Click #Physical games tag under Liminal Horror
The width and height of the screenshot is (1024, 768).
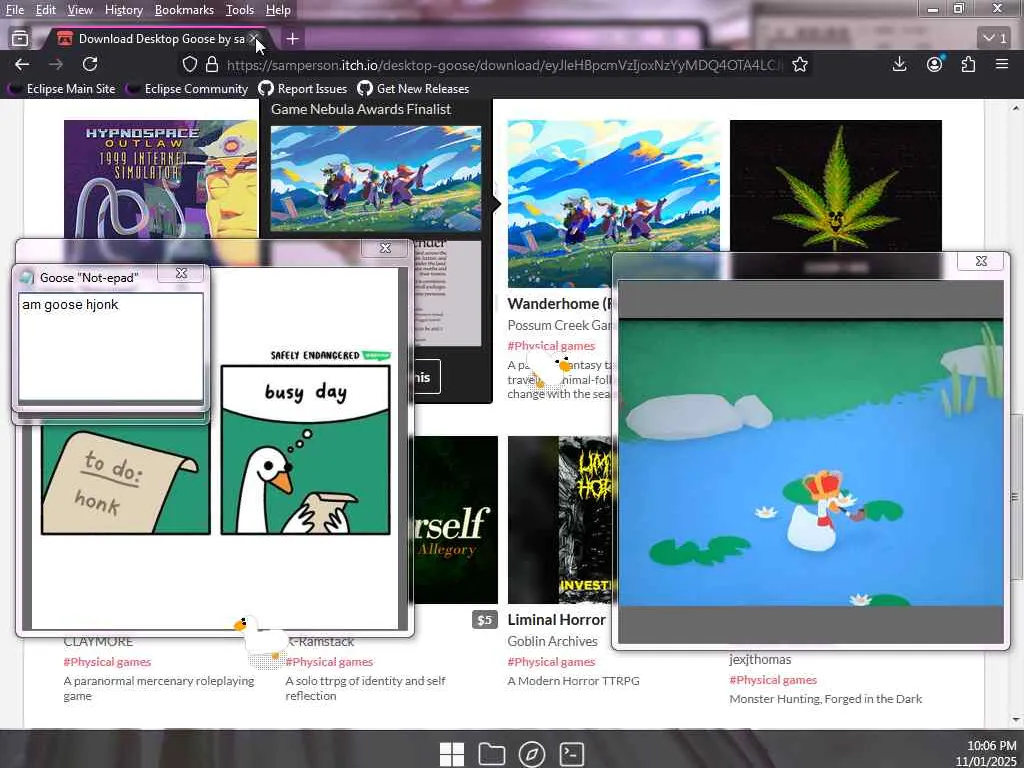(x=551, y=662)
